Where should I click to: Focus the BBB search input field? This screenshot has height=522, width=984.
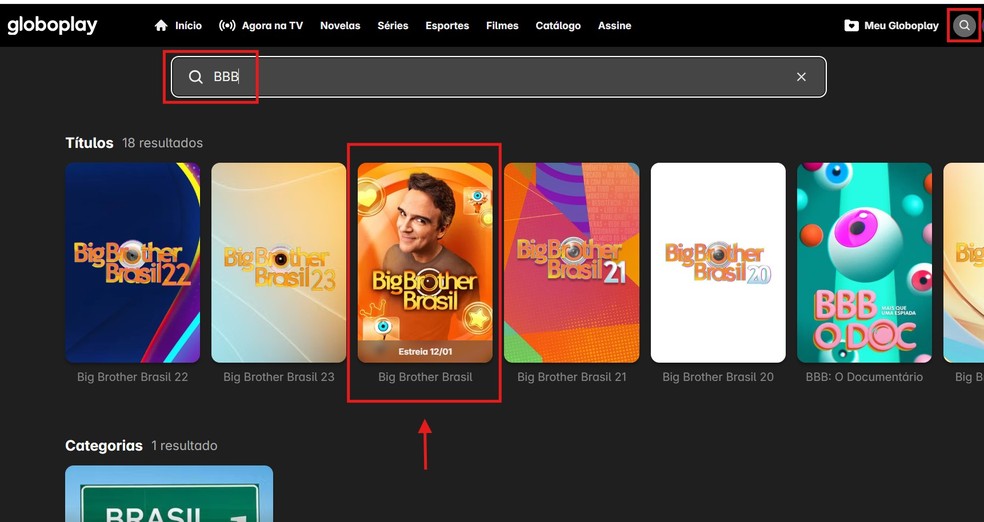499,77
